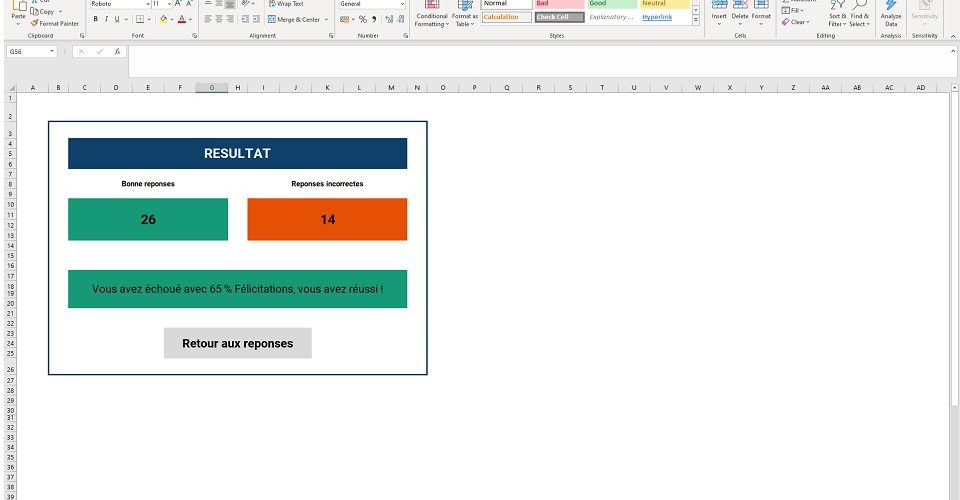Insert a function with fx
Viewport: 960px width, 500px height.
(x=117, y=51)
